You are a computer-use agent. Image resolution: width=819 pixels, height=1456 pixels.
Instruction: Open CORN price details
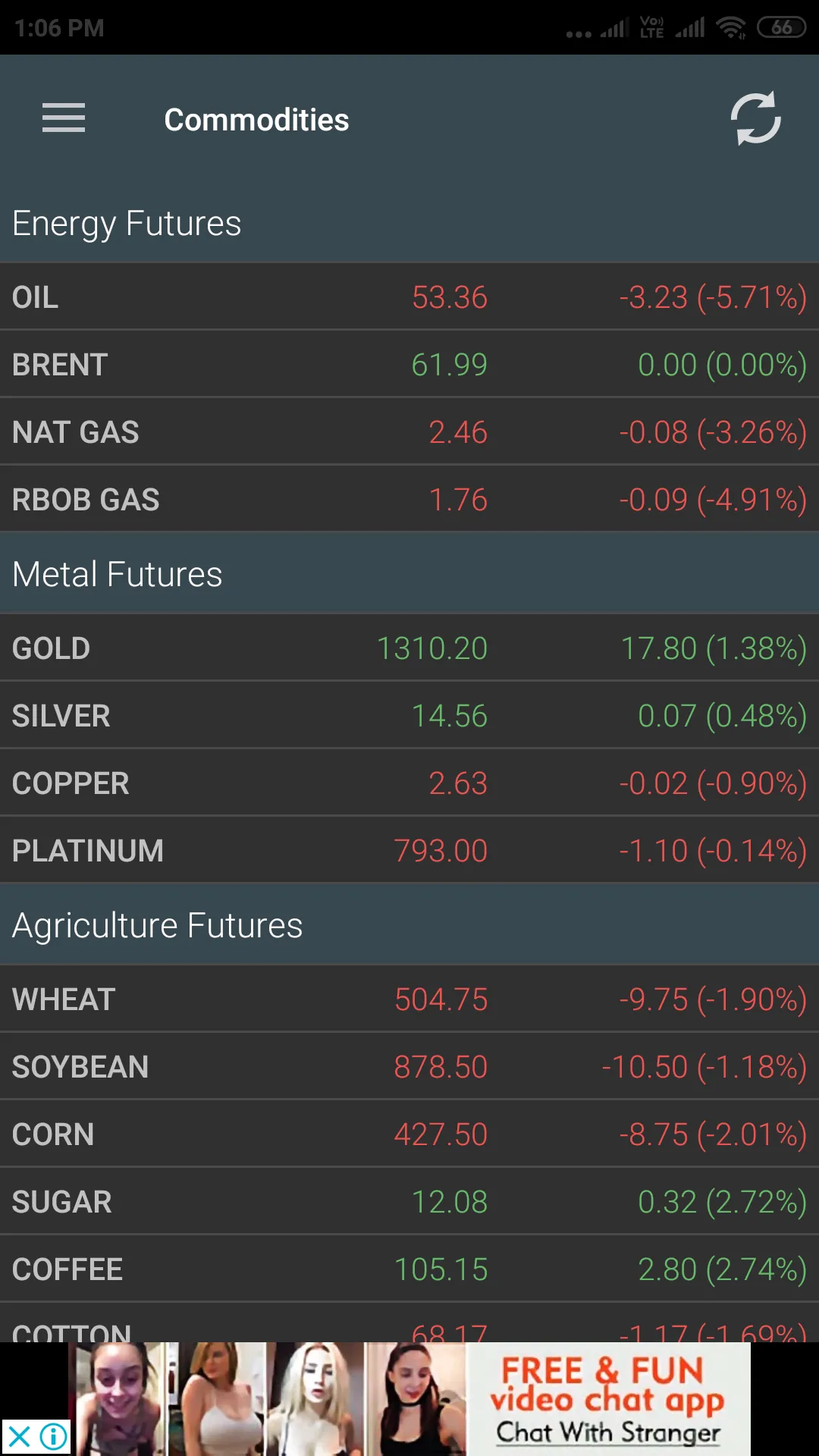tap(409, 1134)
